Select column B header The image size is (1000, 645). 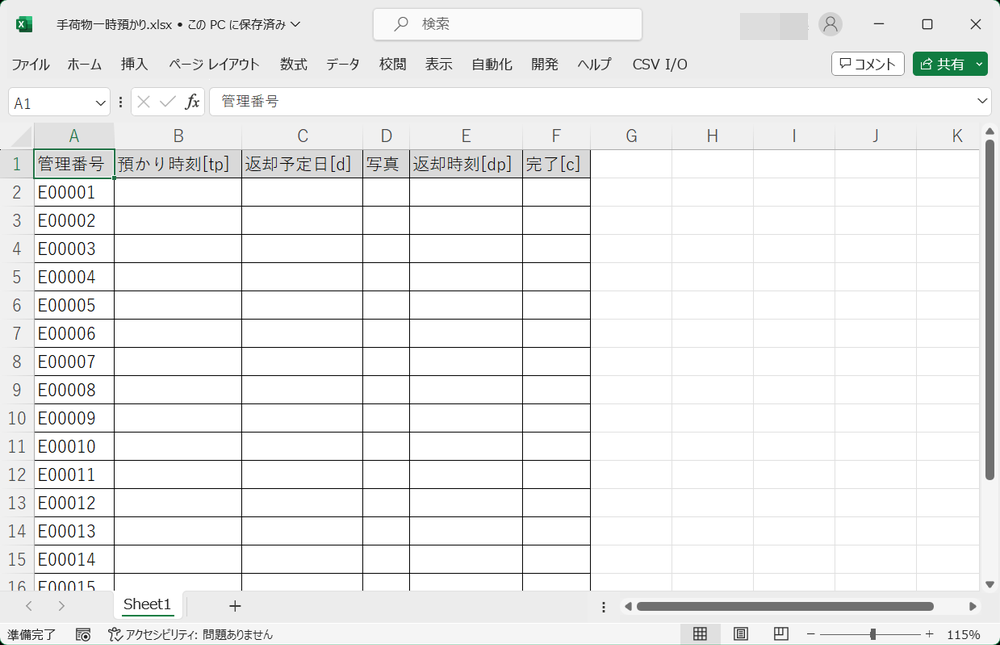178,136
